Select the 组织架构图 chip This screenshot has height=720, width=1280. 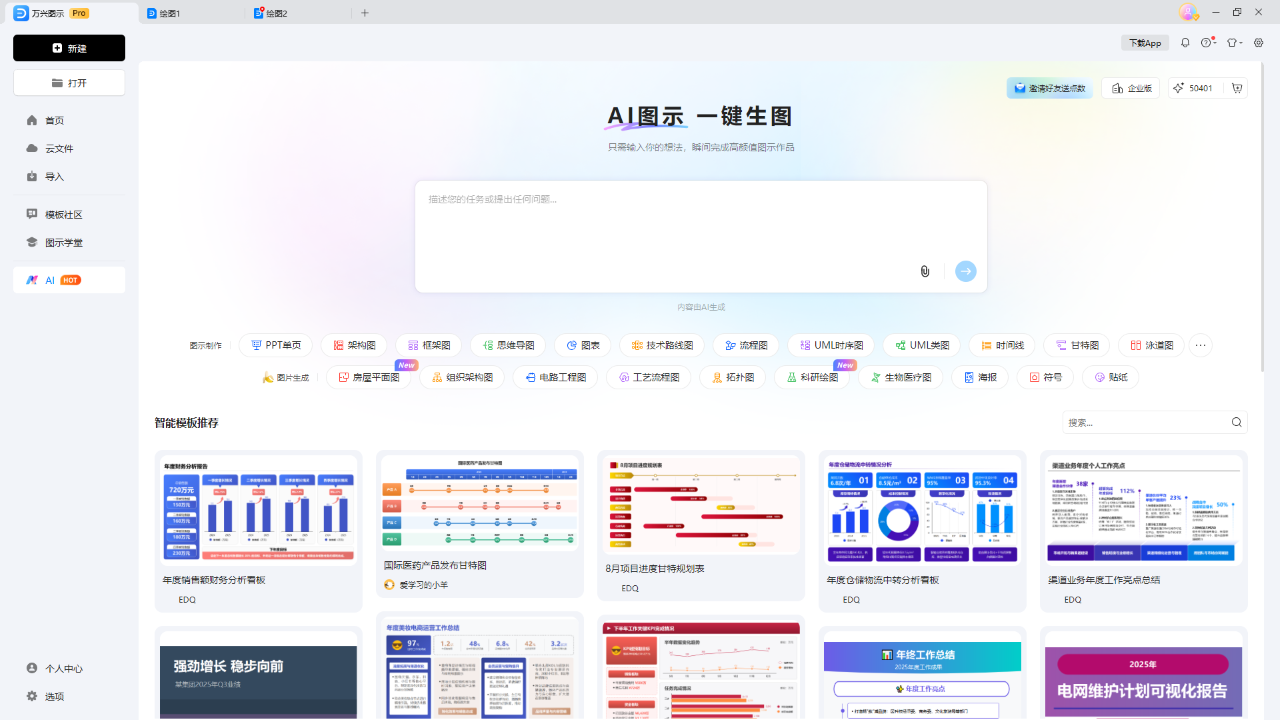462,377
